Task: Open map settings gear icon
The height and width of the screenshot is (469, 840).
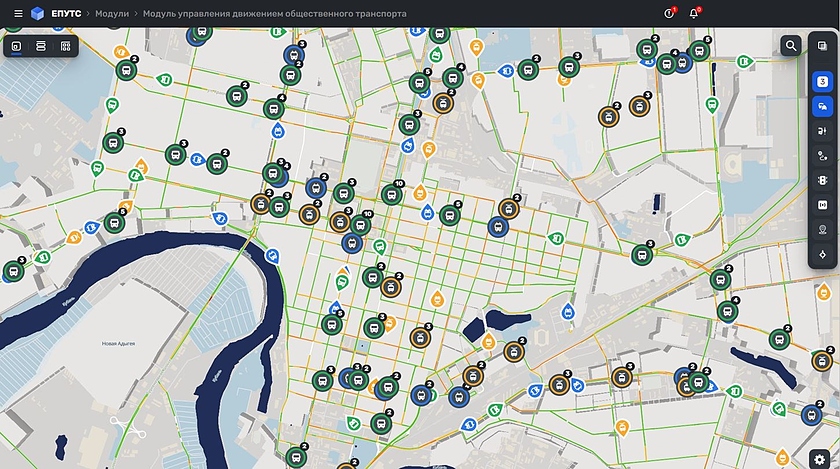Action: coord(820,459)
